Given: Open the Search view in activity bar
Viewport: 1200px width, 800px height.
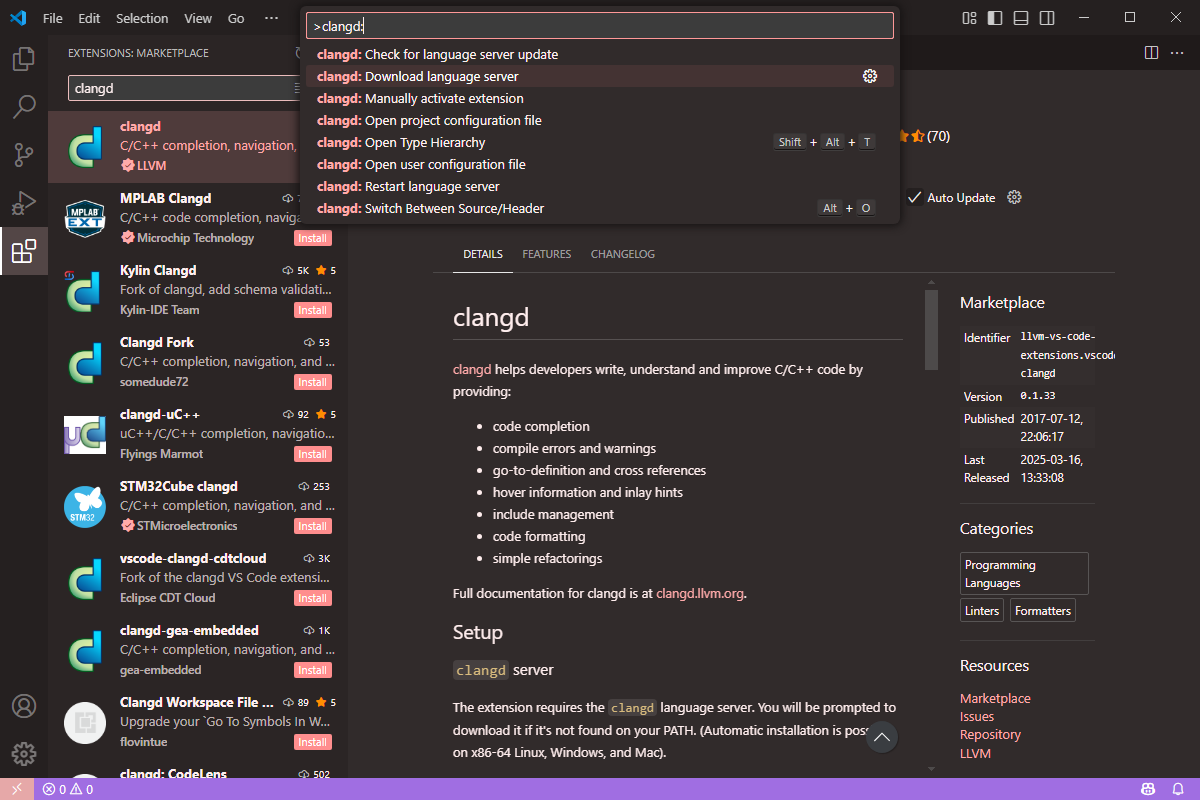Looking at the screenshot, I should [x=24, y=107].
